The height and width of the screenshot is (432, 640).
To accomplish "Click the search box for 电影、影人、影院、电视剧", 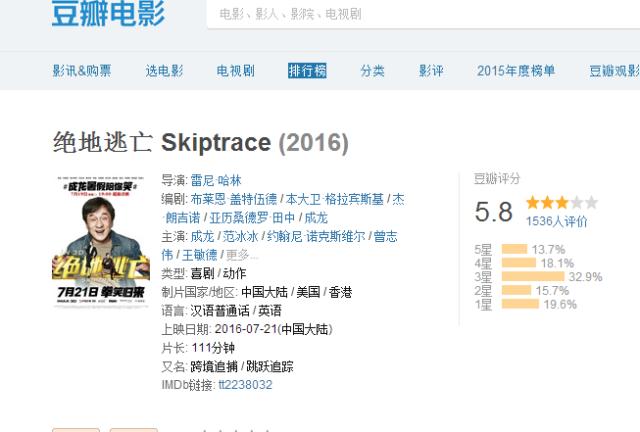I will pyautogui.click(x=420, y=14).
